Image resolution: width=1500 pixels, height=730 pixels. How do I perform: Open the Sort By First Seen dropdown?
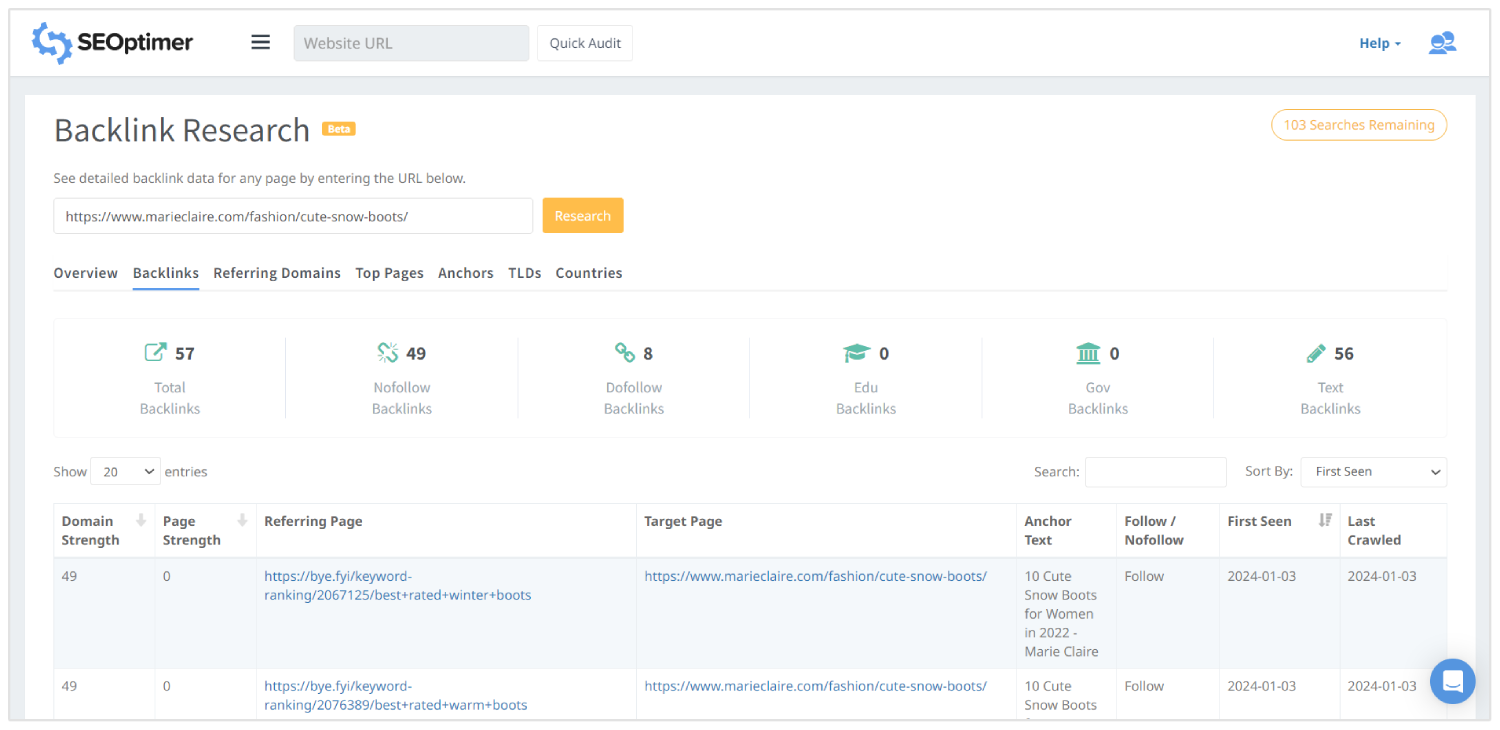pyautogui.click(x=1373, y=472)
